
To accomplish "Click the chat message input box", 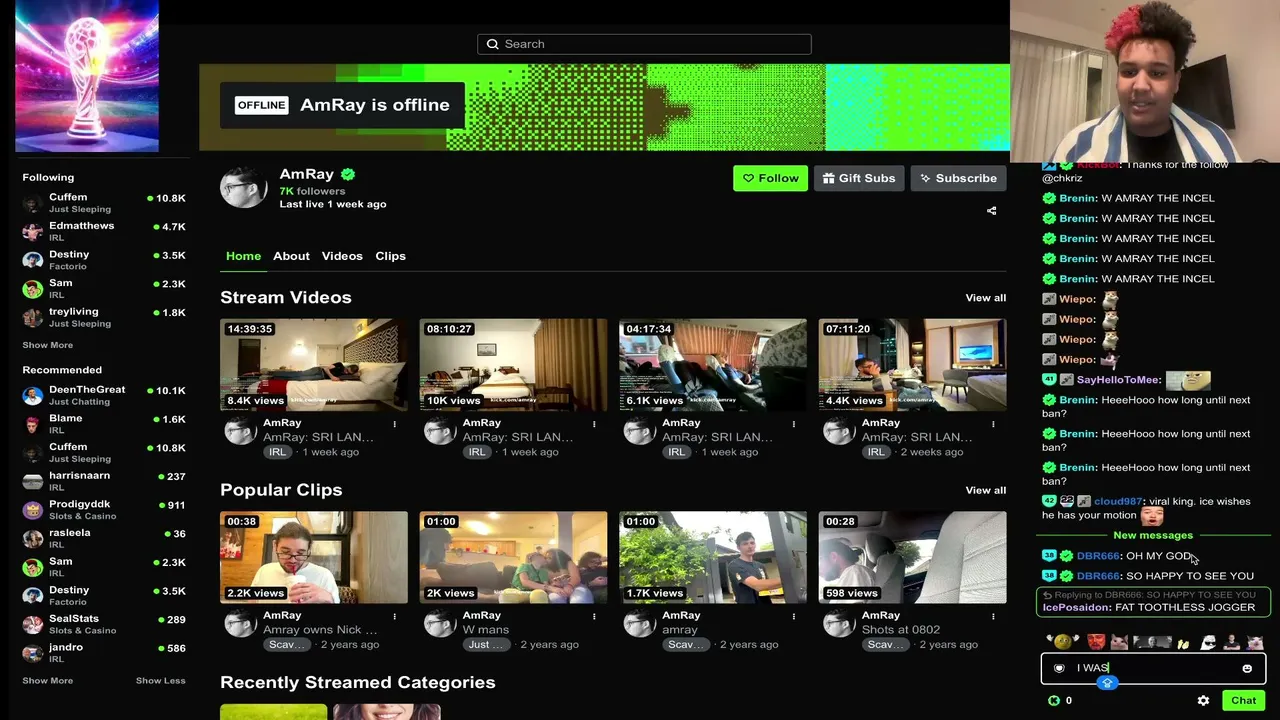I will (1153, 668).
